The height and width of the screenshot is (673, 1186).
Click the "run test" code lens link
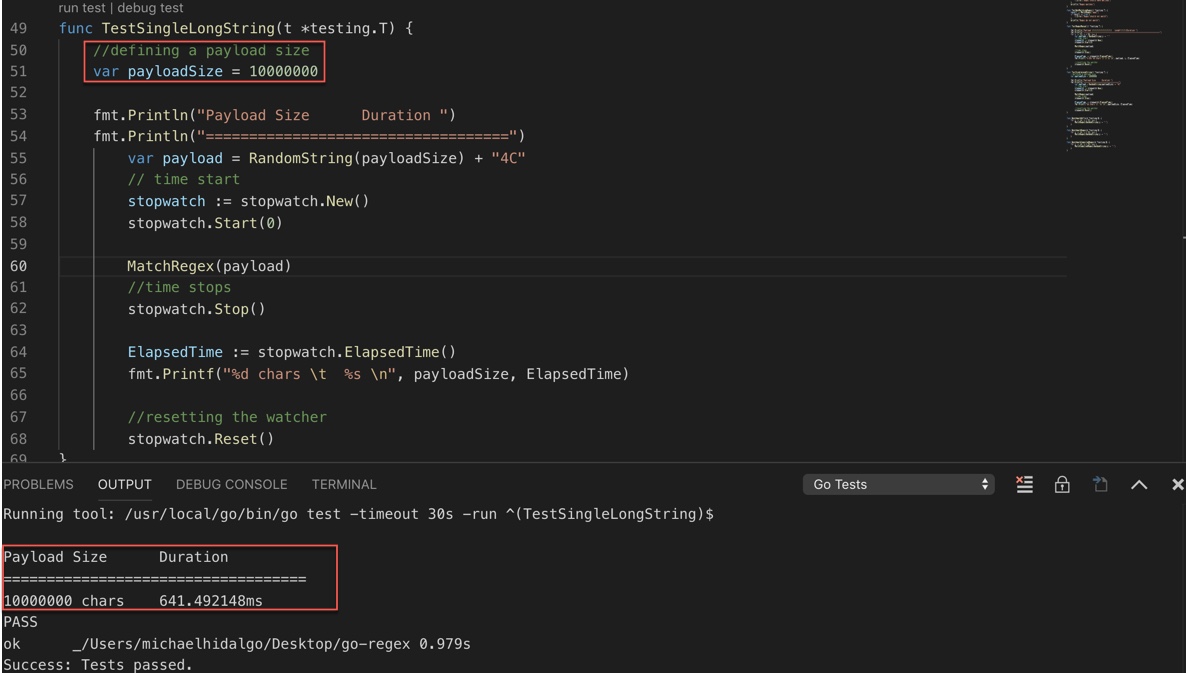82,8
